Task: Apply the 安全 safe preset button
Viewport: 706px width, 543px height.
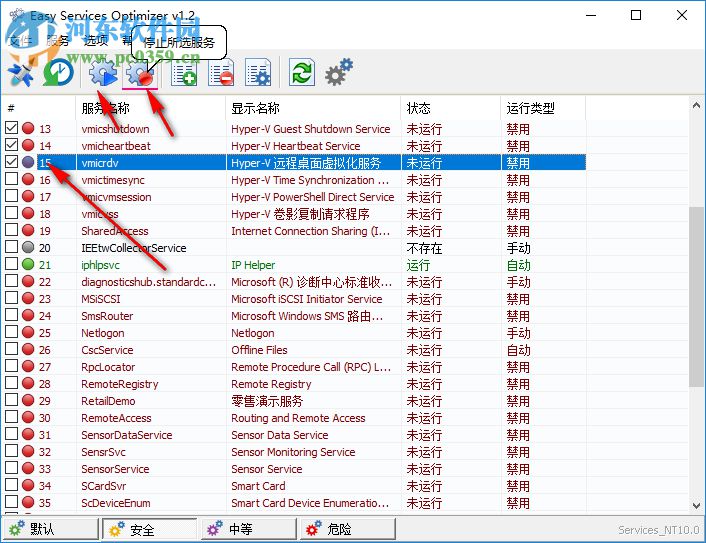Action: coord(150,529)
